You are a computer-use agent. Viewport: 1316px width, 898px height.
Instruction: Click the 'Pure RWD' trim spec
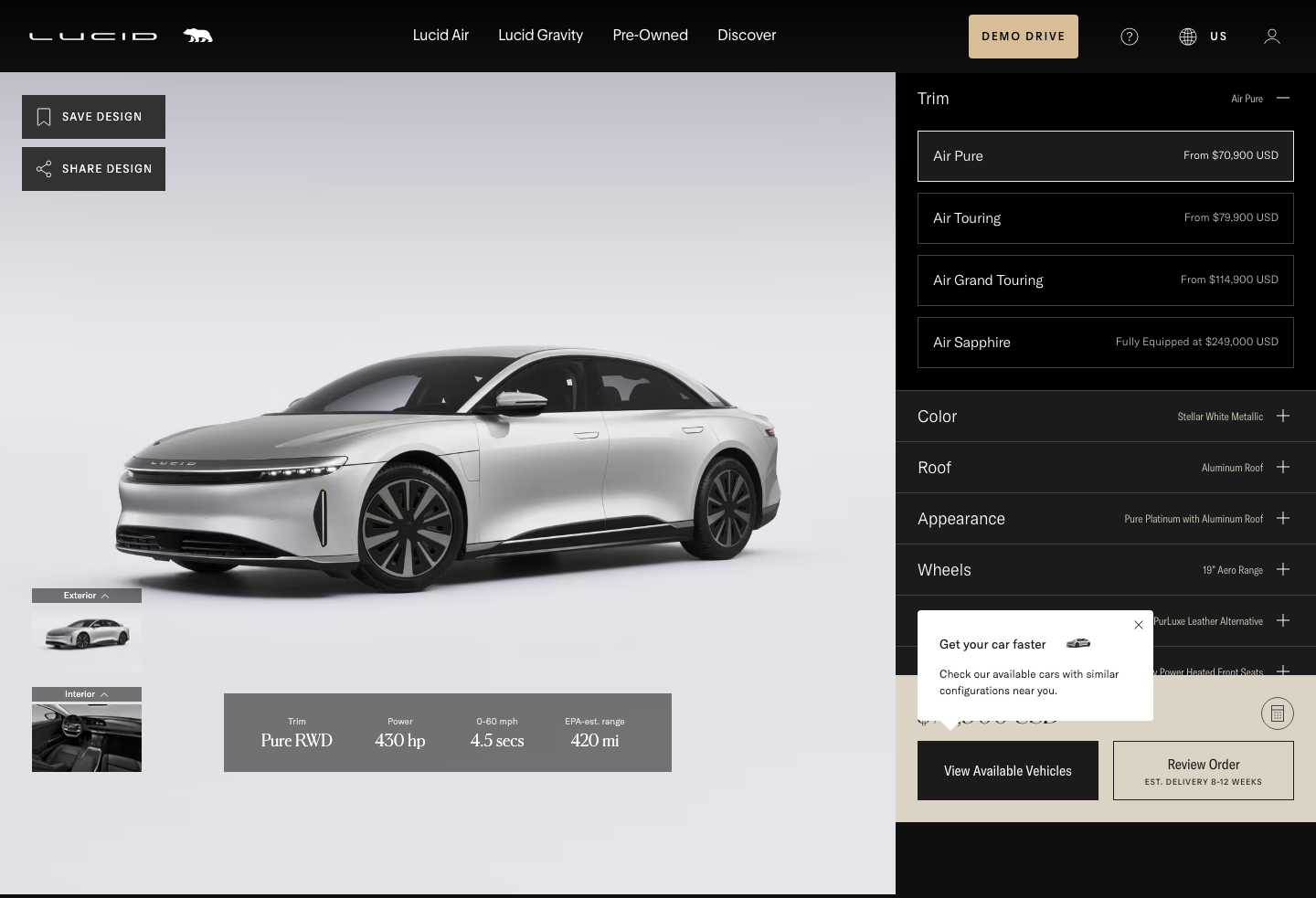click(296, 740)
